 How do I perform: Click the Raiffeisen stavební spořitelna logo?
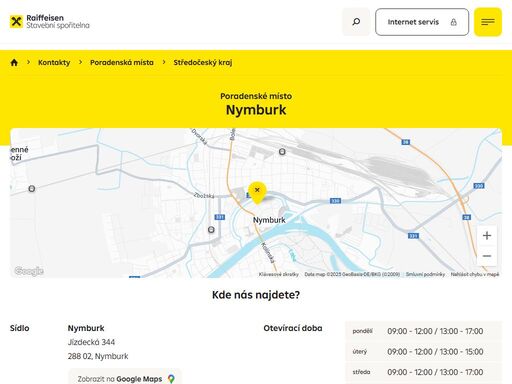[x=50, y=22]
